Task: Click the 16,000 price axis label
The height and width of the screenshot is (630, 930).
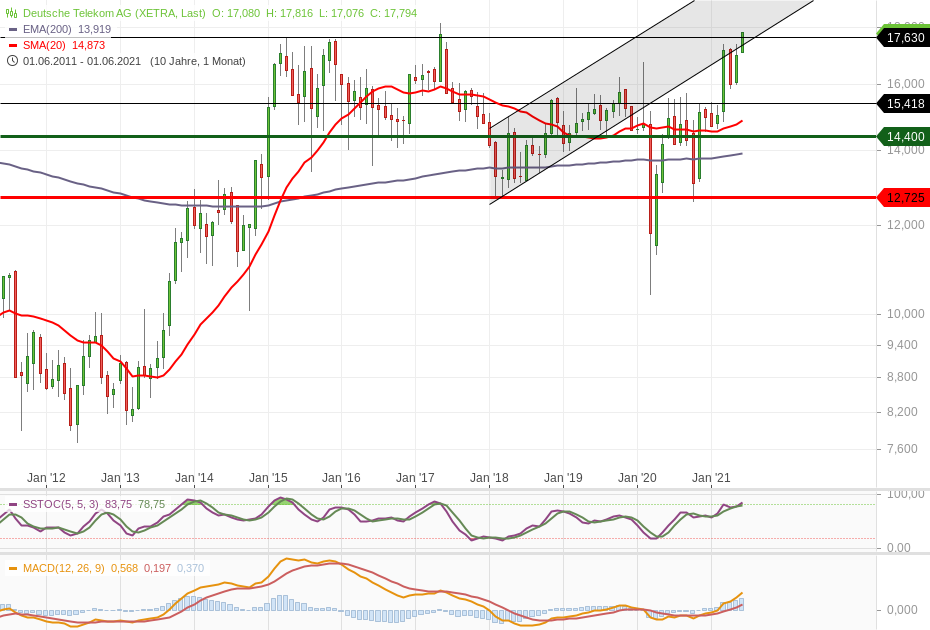Action: click(x=905, y=84)
